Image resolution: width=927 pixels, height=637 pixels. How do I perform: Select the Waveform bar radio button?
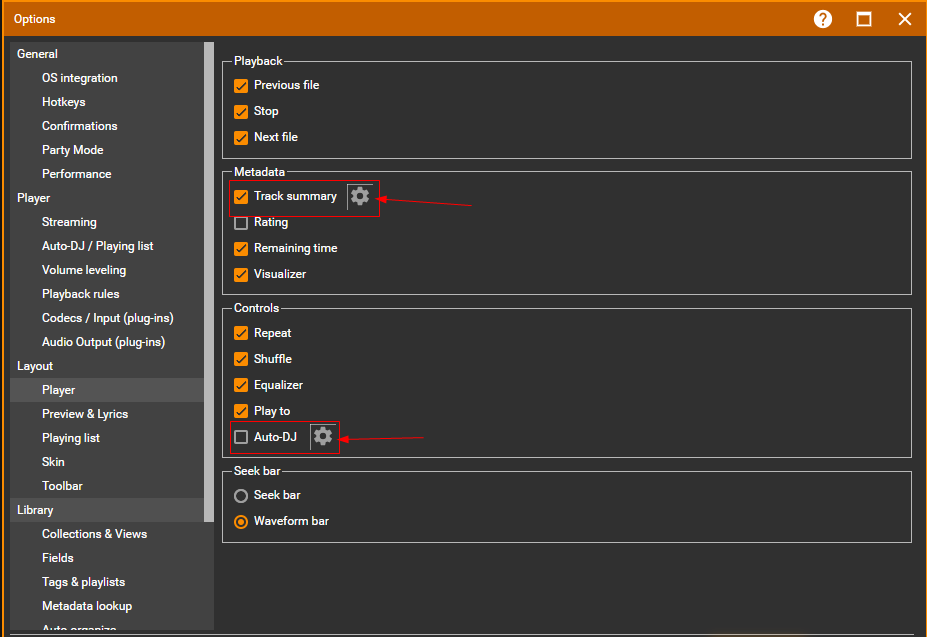pyautogui.click(x=241, y=522)
